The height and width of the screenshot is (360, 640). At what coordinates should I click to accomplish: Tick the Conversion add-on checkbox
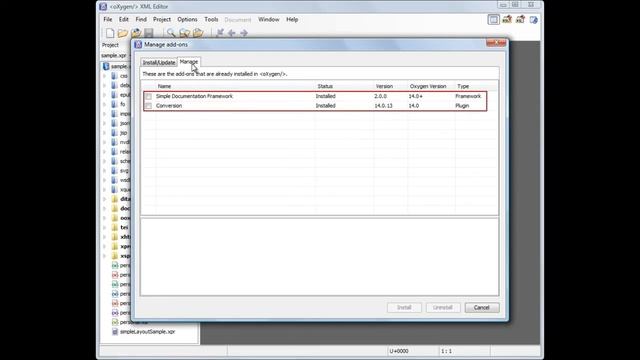149,106
